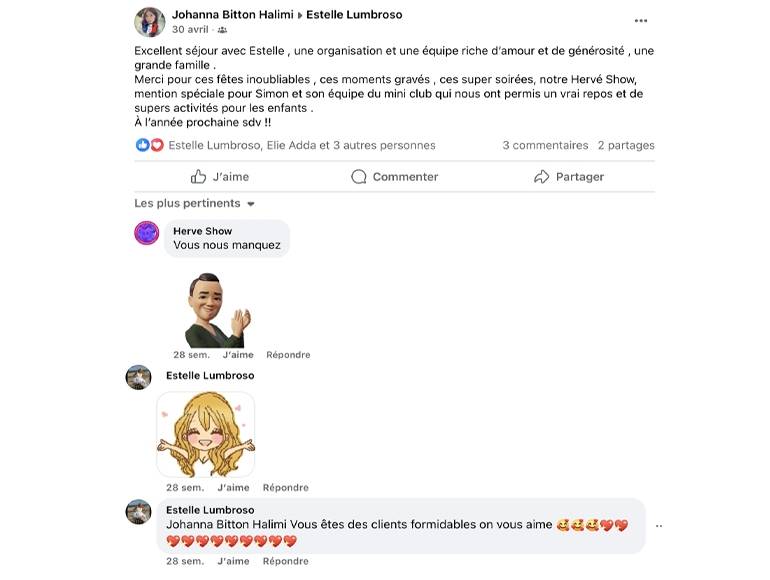Viewport: 770px width, 580px height.
Task: Open the Estelle Lumbroso name in post header
Action: tap(354, 15)
